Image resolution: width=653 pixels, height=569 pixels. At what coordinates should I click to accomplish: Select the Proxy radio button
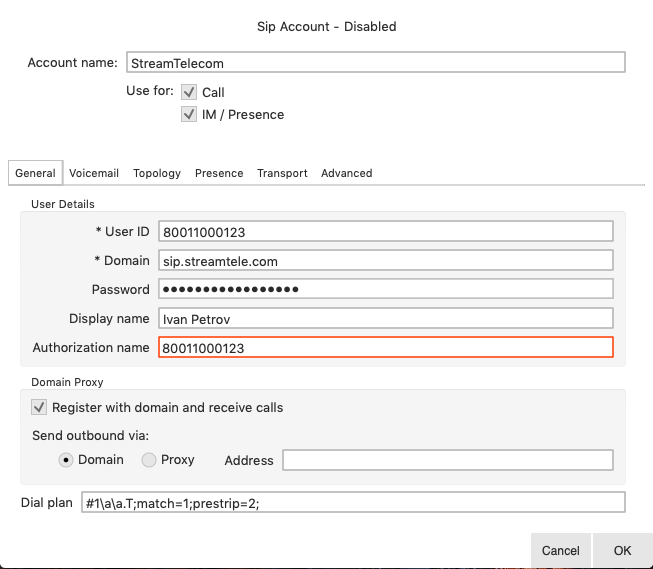tap(148, 460)
